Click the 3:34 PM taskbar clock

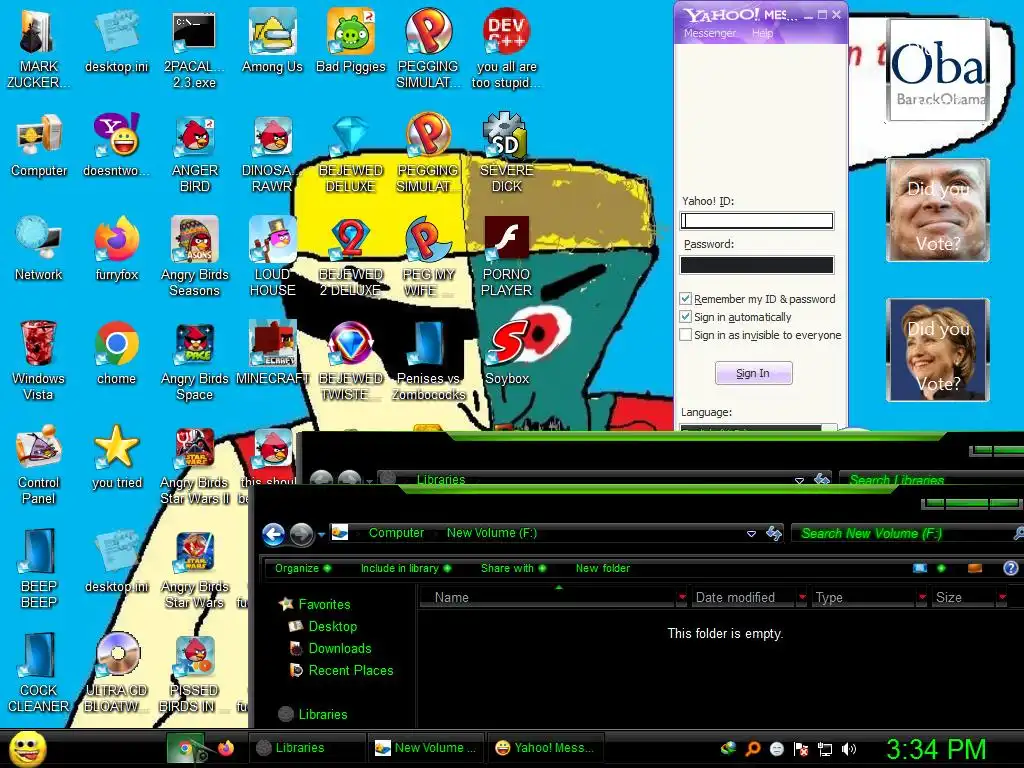pos(936,749)
